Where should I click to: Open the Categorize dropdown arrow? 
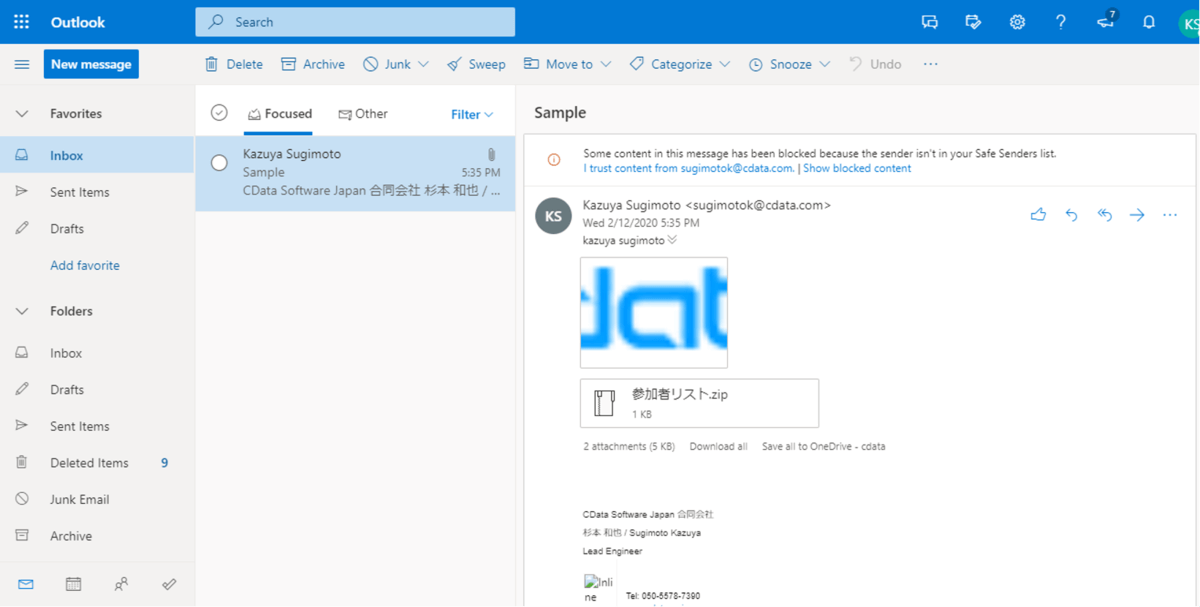pos(724,64)
